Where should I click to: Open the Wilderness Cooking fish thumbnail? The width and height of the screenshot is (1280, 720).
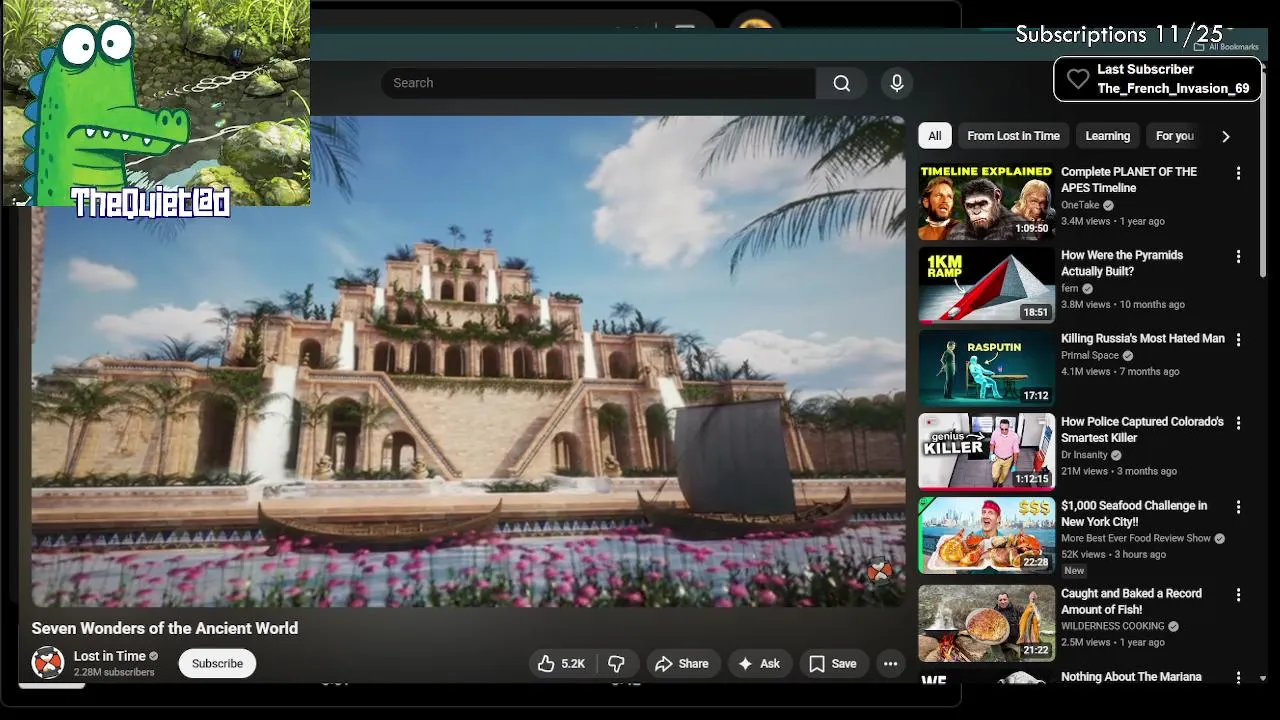coord(987,623)
